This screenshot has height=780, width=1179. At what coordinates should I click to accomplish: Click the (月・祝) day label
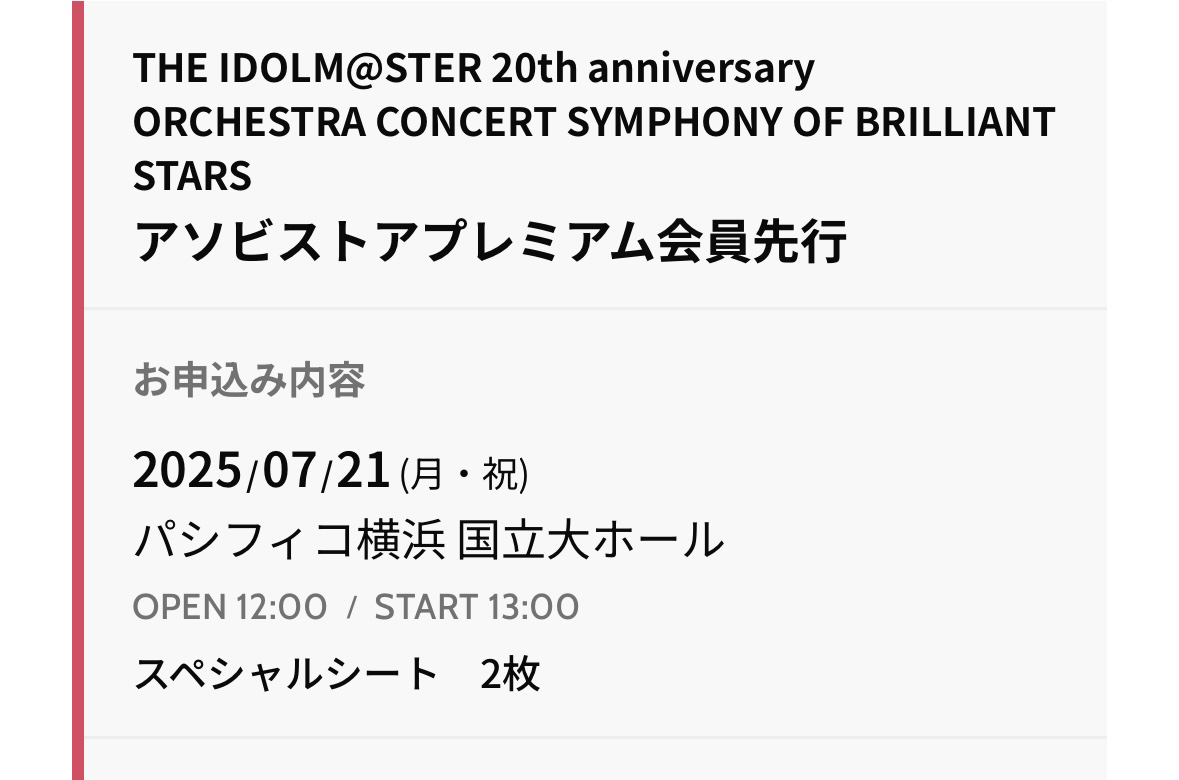464,475
